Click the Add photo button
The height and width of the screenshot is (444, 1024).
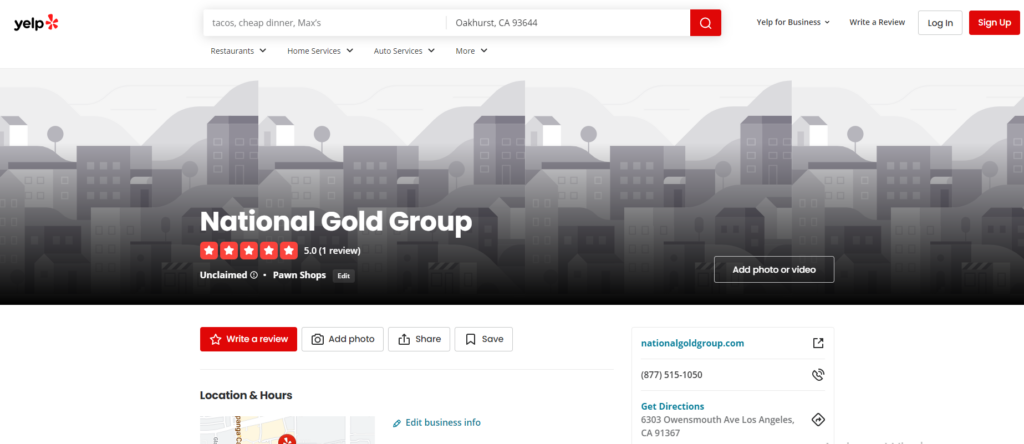point(342,340)
